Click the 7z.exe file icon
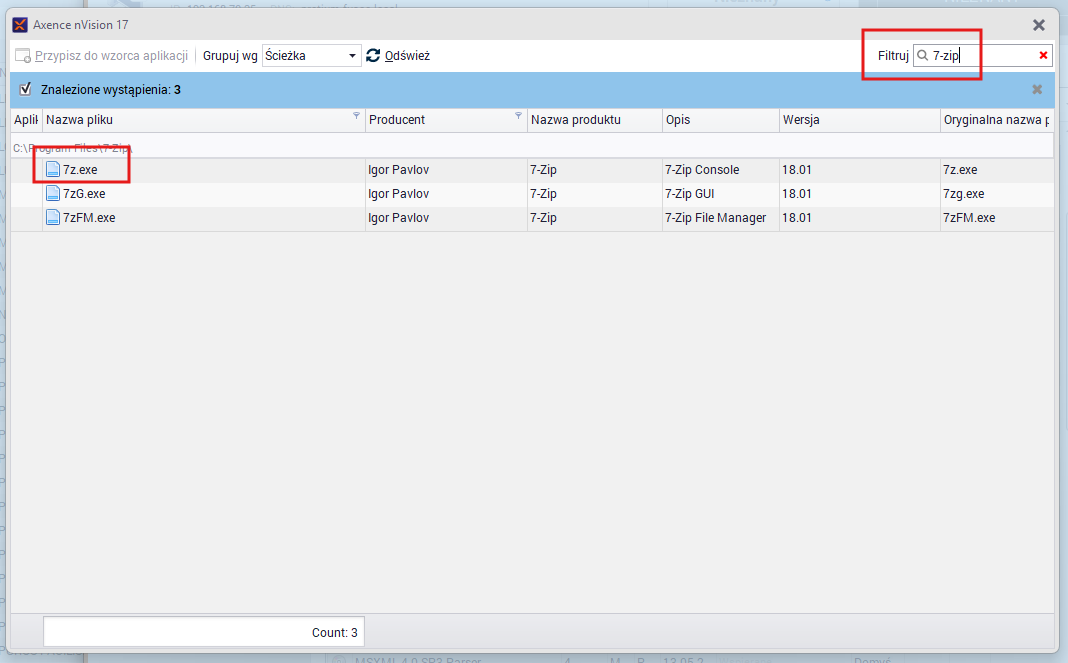 pos(53,170)
